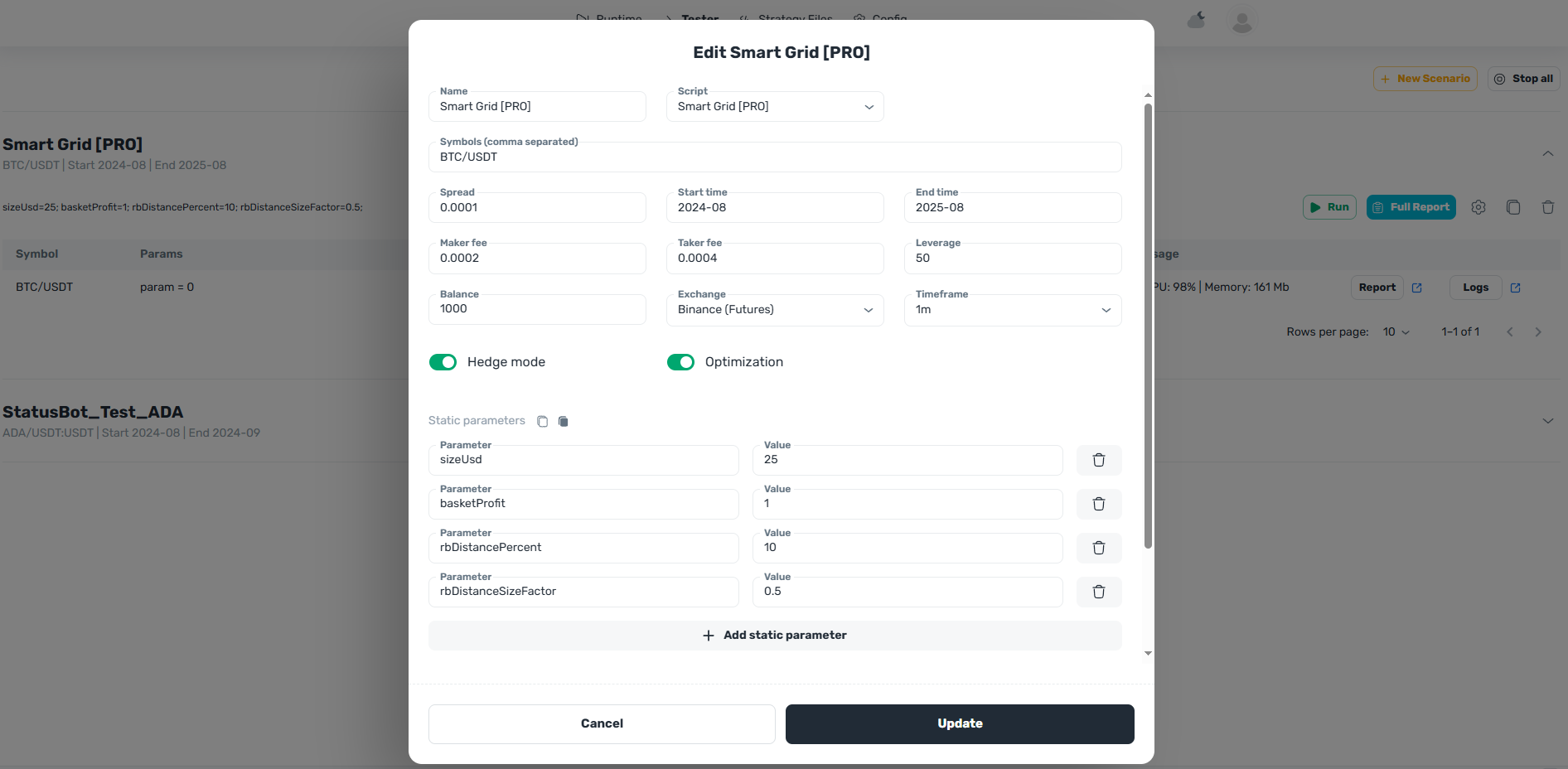1568x769 pixels.
Task: Click the user profile avatar
Action: pos(1241,22)
